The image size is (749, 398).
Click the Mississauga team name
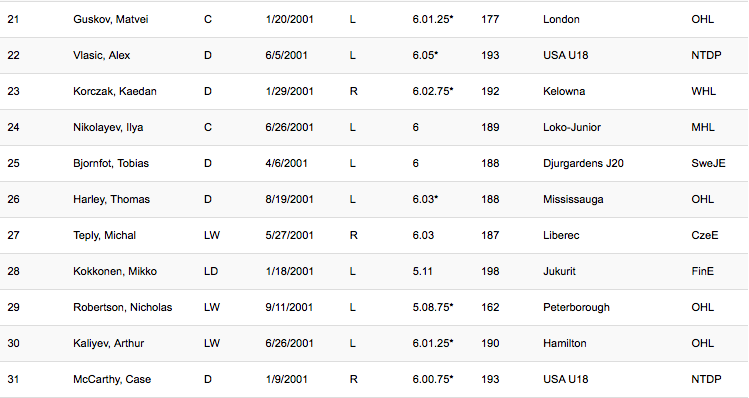coord(573,199)
